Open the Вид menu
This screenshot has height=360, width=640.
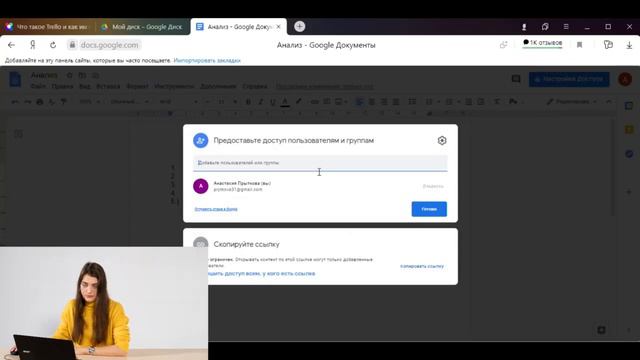click(84, 87)
